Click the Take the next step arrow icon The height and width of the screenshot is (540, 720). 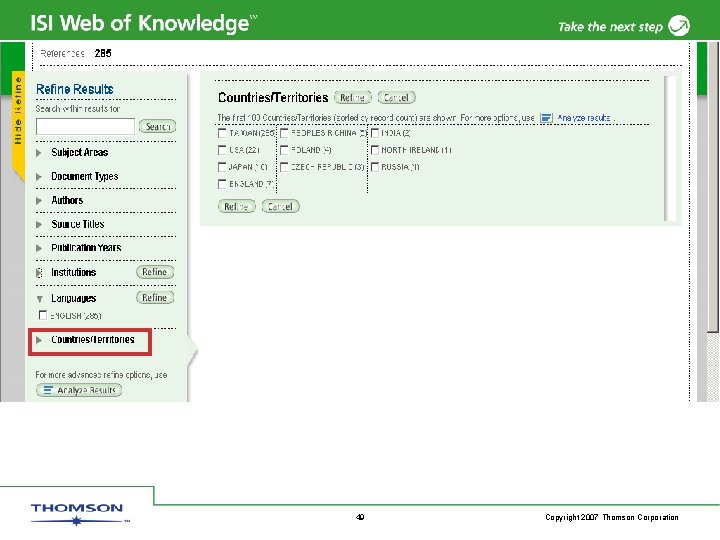click(x=679, y=26)
